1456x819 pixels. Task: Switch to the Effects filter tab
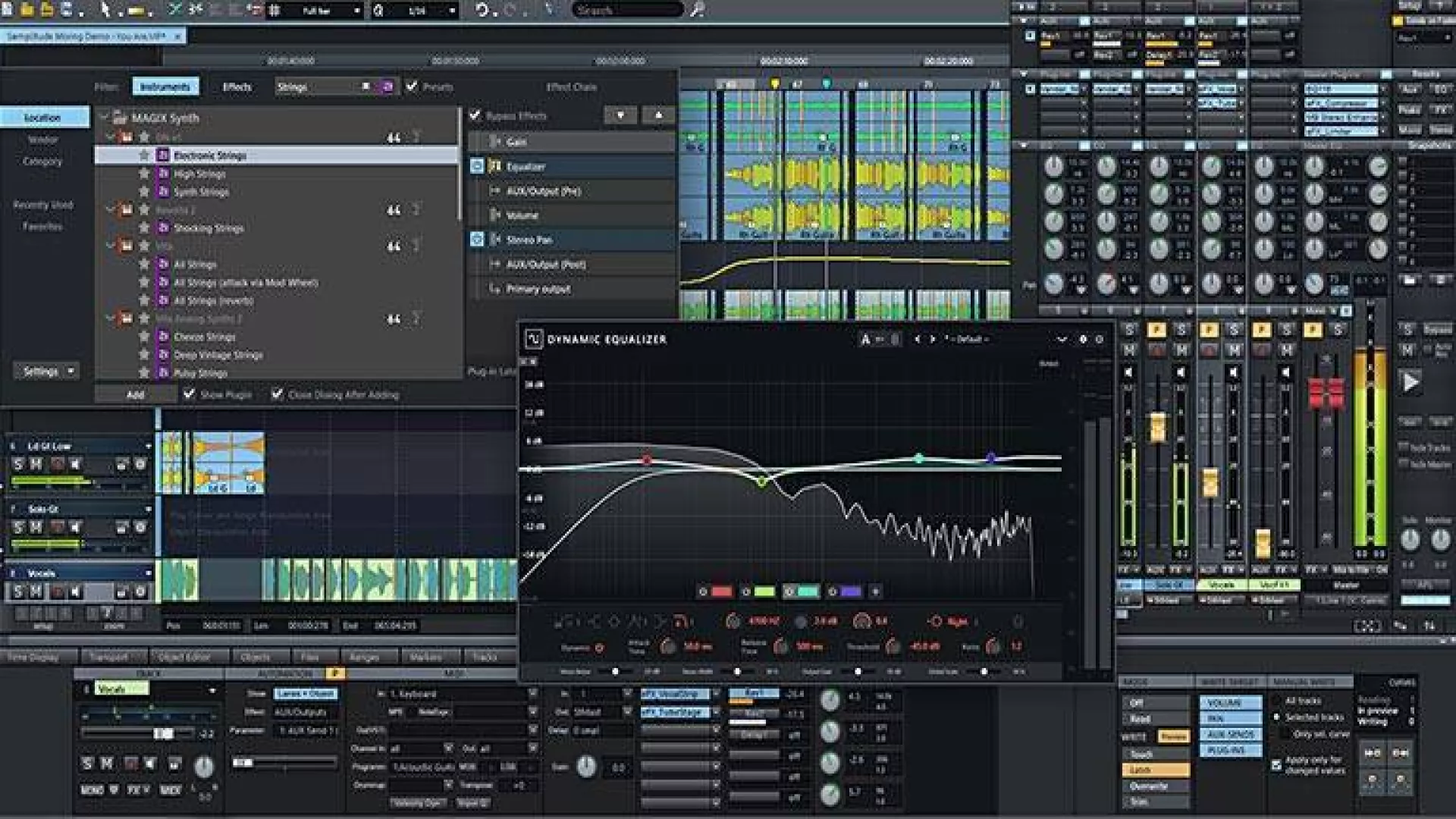click(237, 86)
